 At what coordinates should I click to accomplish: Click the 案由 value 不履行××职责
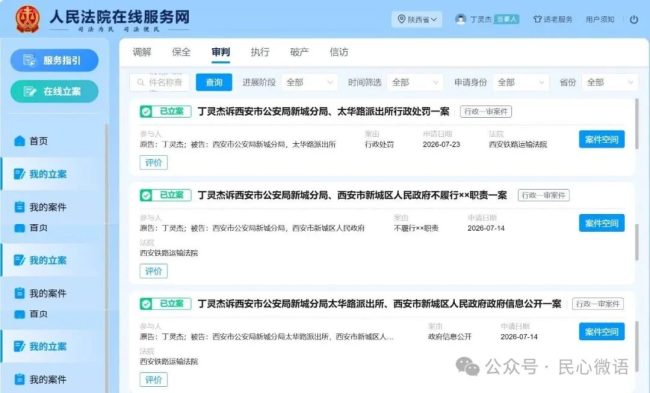416,228
